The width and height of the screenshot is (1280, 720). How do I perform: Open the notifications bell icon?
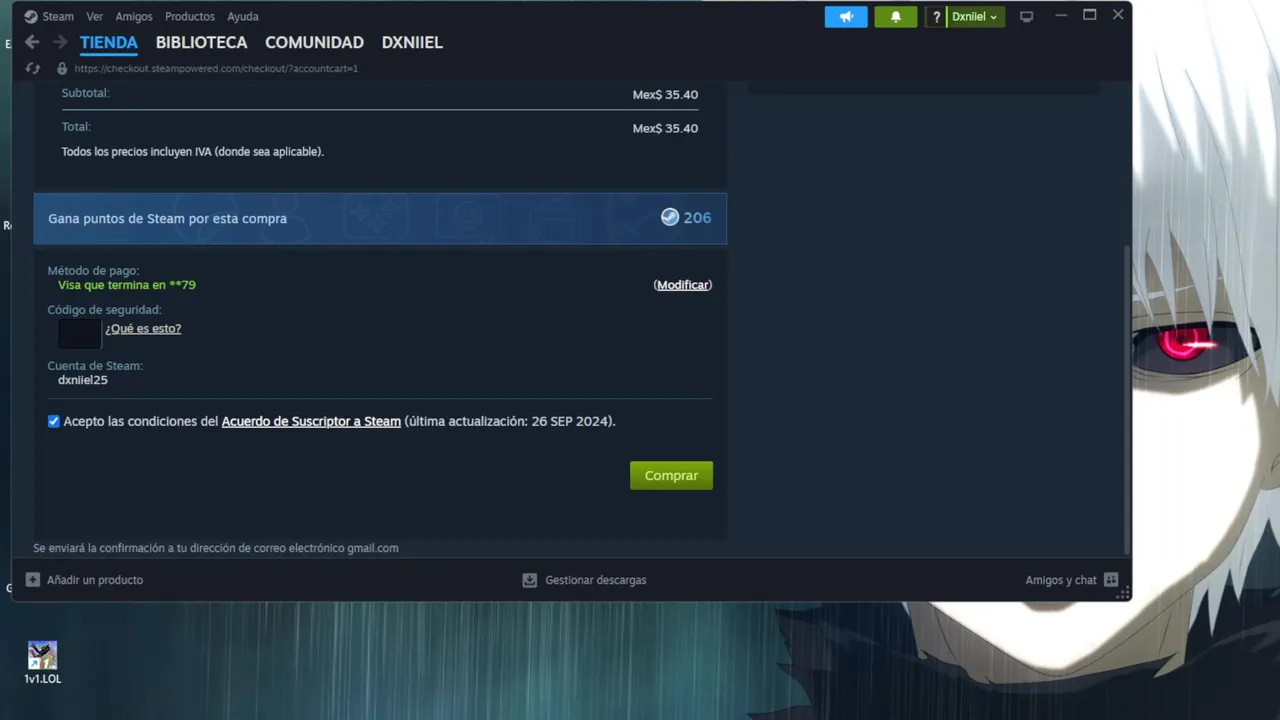pos(895,17)
